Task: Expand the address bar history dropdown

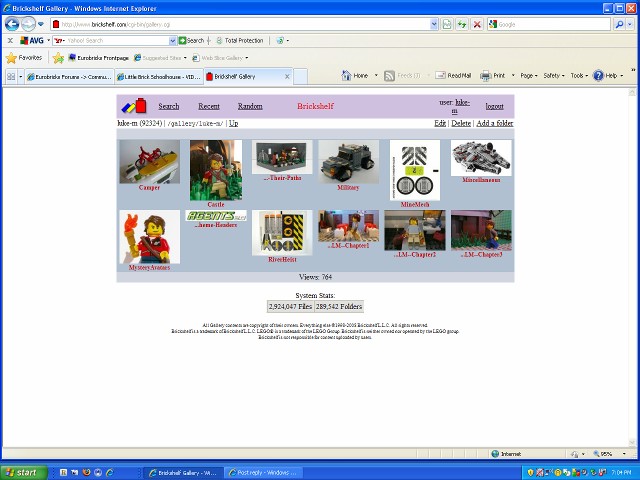Action: click(434, 24)
